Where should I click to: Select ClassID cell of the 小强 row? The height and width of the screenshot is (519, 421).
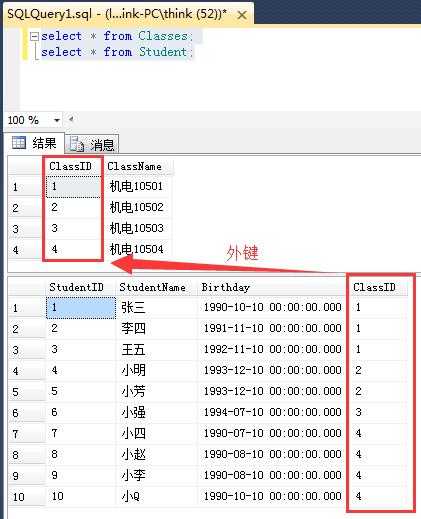(x=378, y=412)
